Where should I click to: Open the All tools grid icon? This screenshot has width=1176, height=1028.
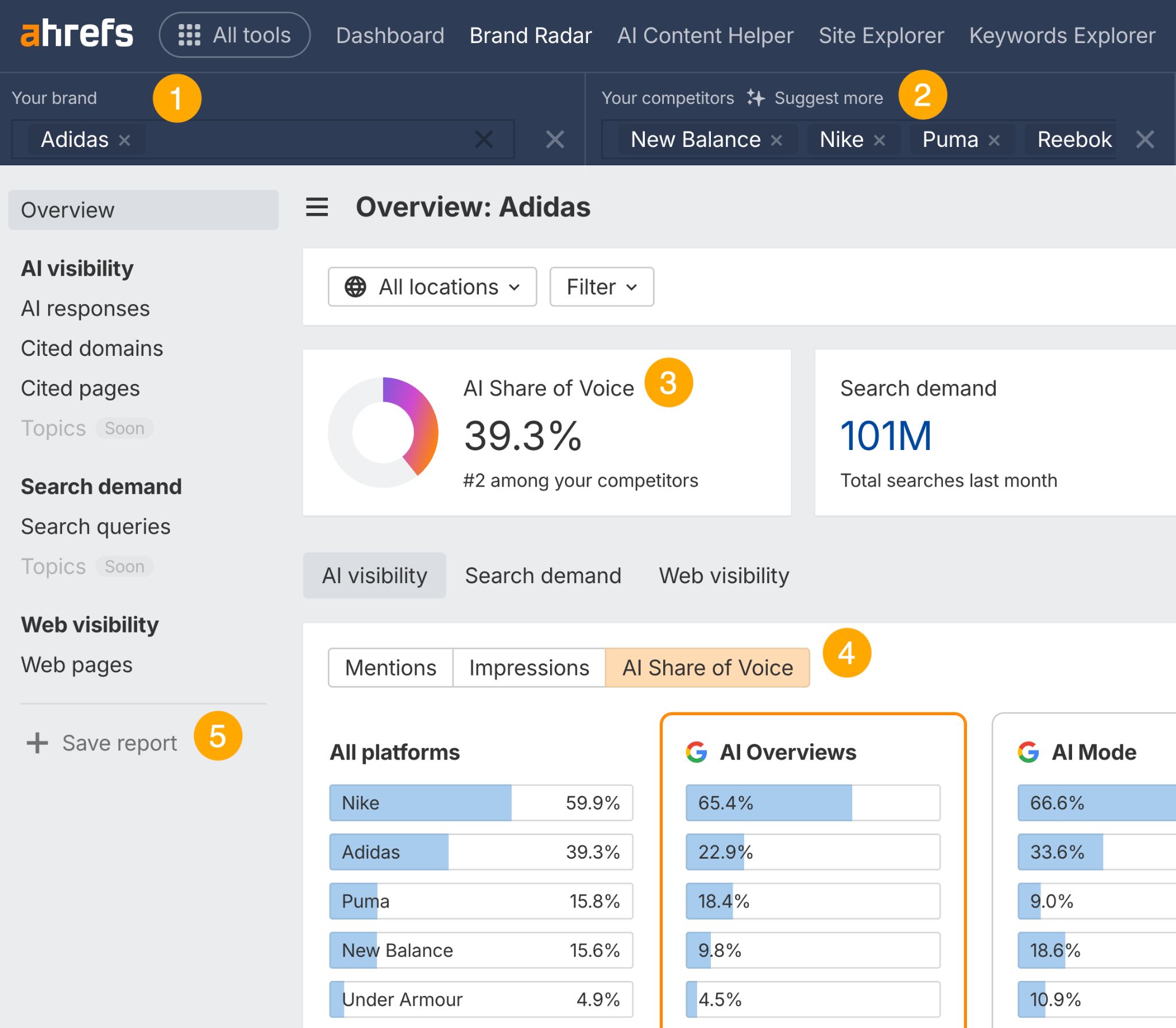click(x=191, y=34)
